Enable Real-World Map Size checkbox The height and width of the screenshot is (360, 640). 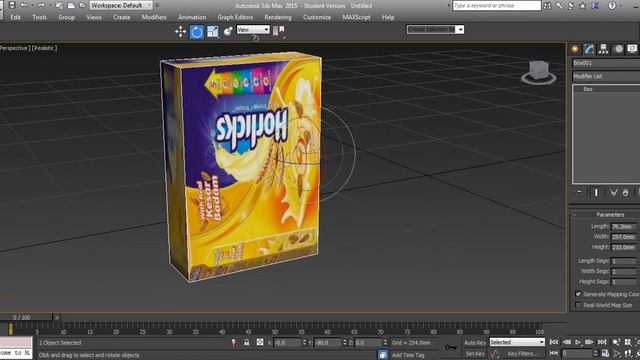coord(578,304)
